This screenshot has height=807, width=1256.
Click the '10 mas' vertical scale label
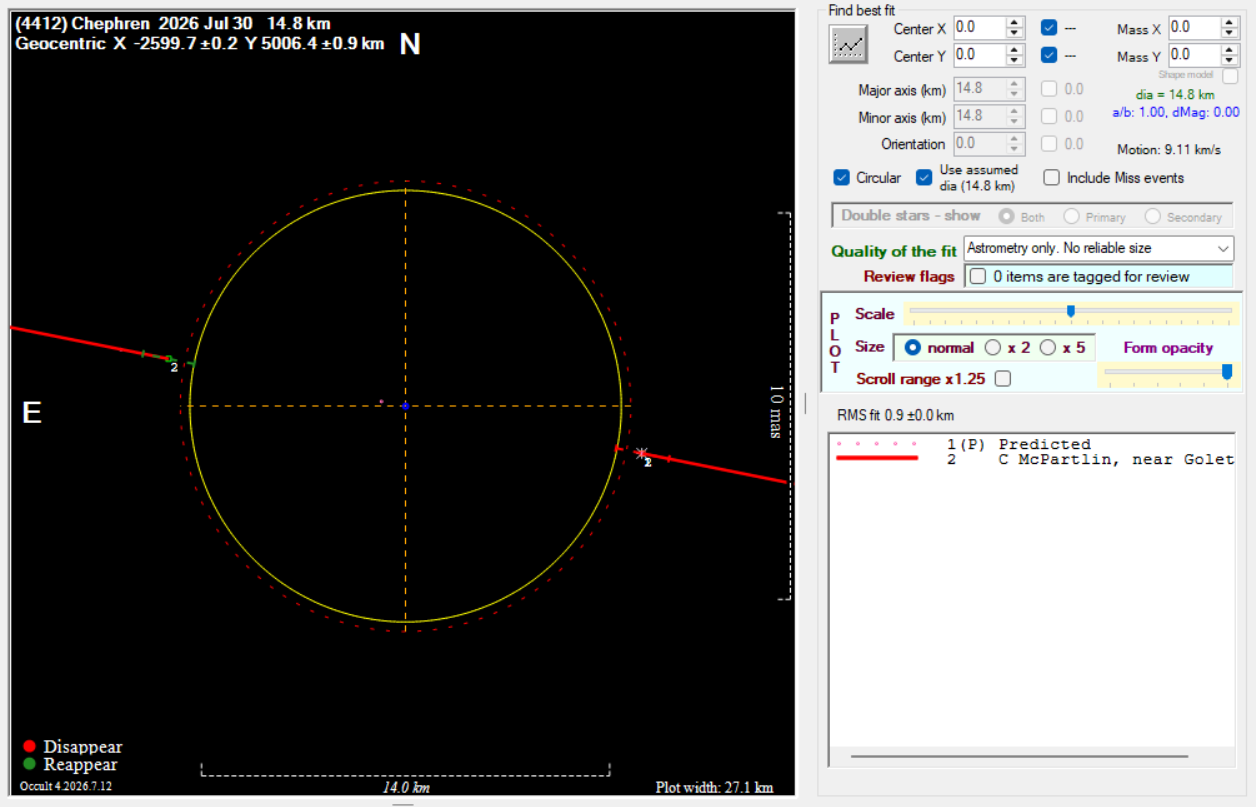click(x=777, y=411)
